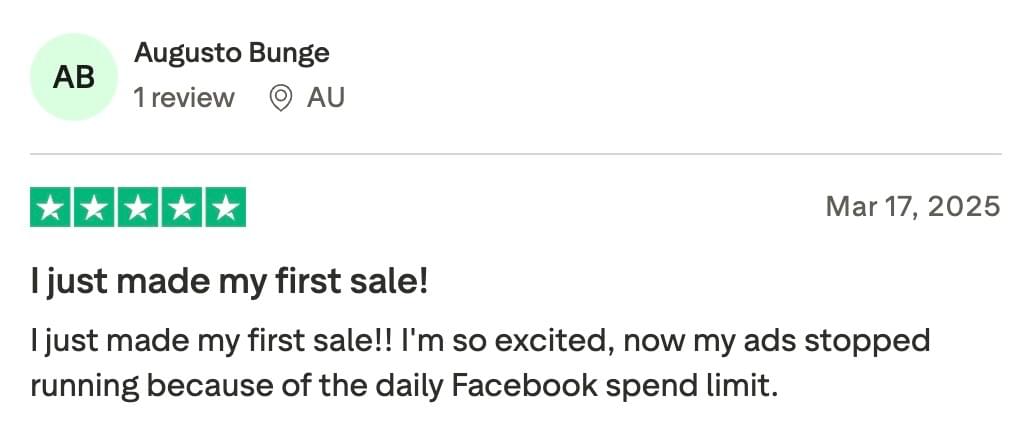Click the location pin icon
This screenshot has height=426, width=1036.
tap(281, 98)
